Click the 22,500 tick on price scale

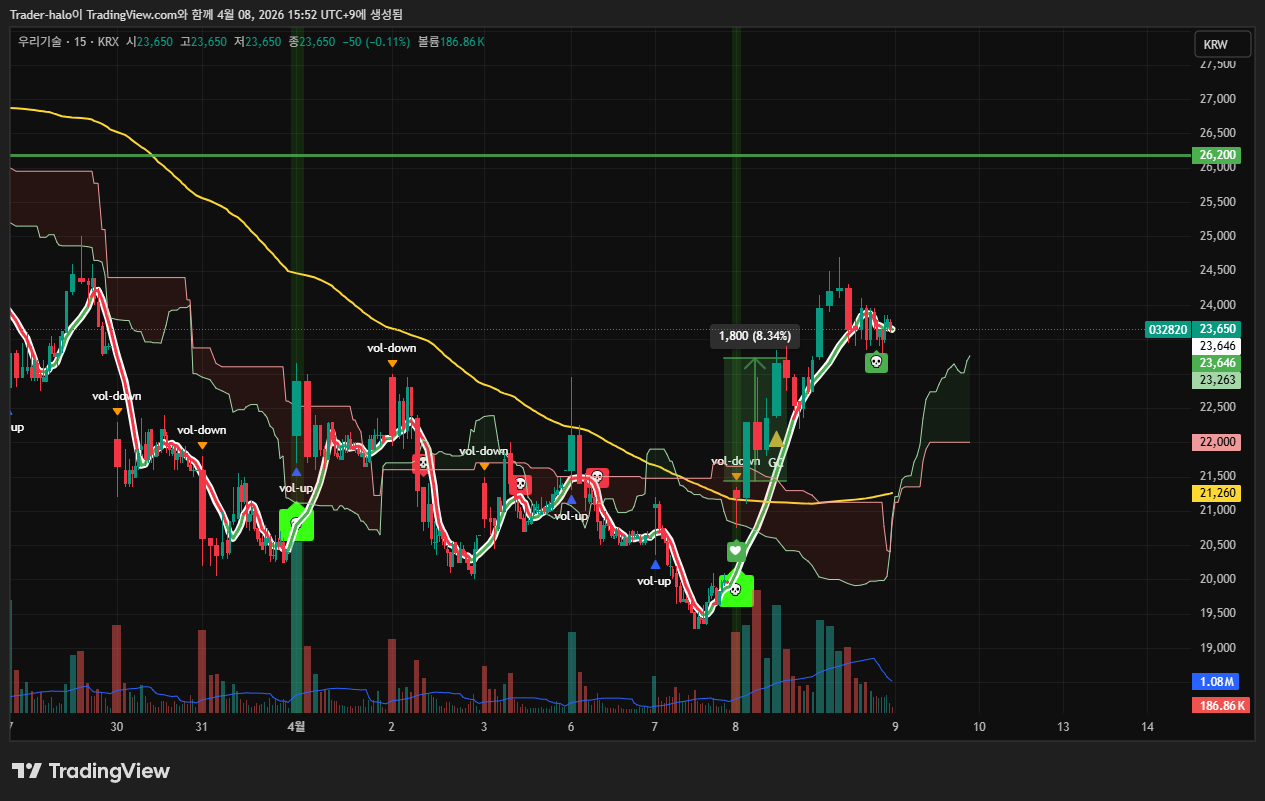point(1217,407)
